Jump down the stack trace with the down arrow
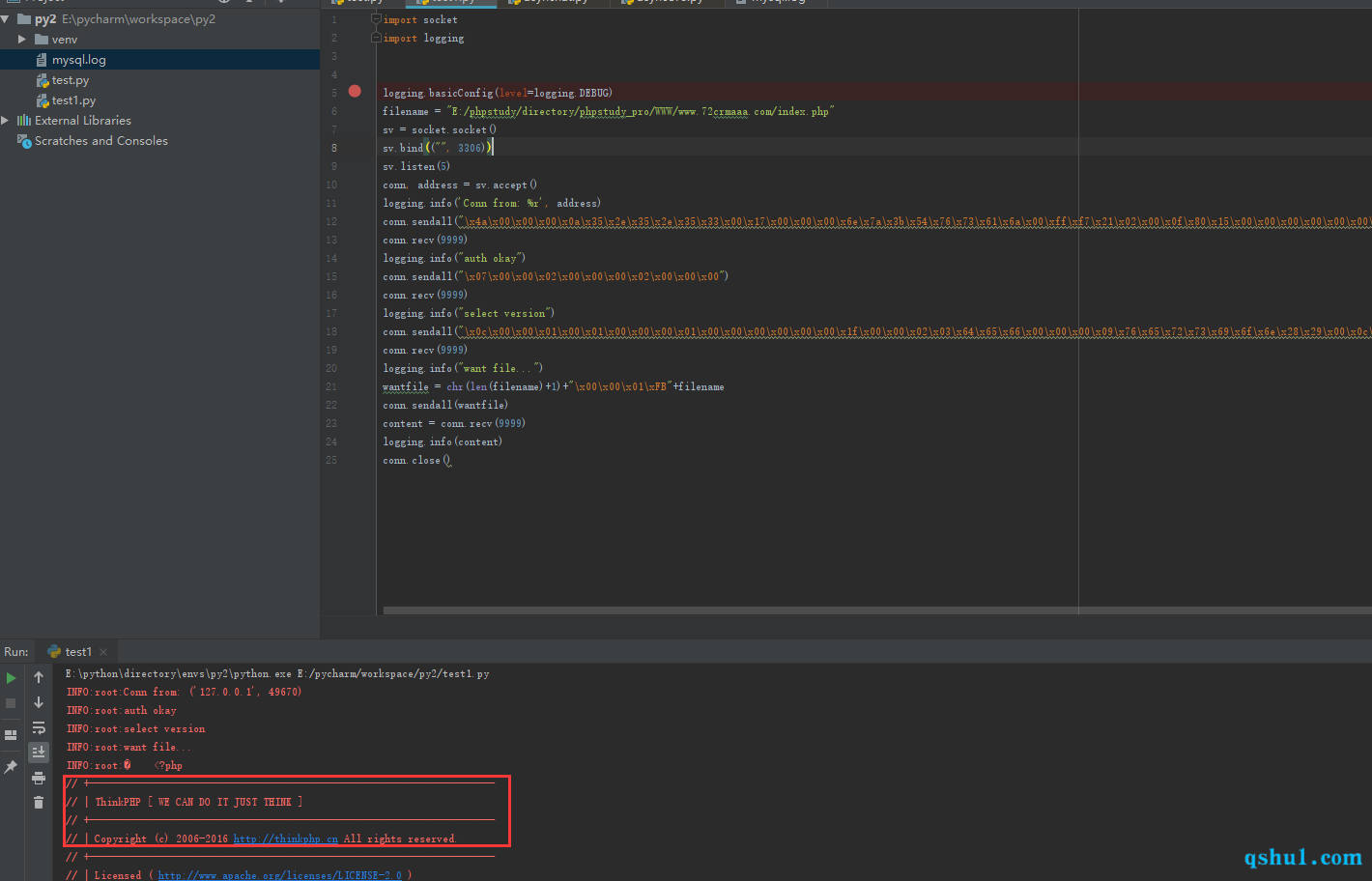This screenshot has height=881, width=1372. (39, 702)
